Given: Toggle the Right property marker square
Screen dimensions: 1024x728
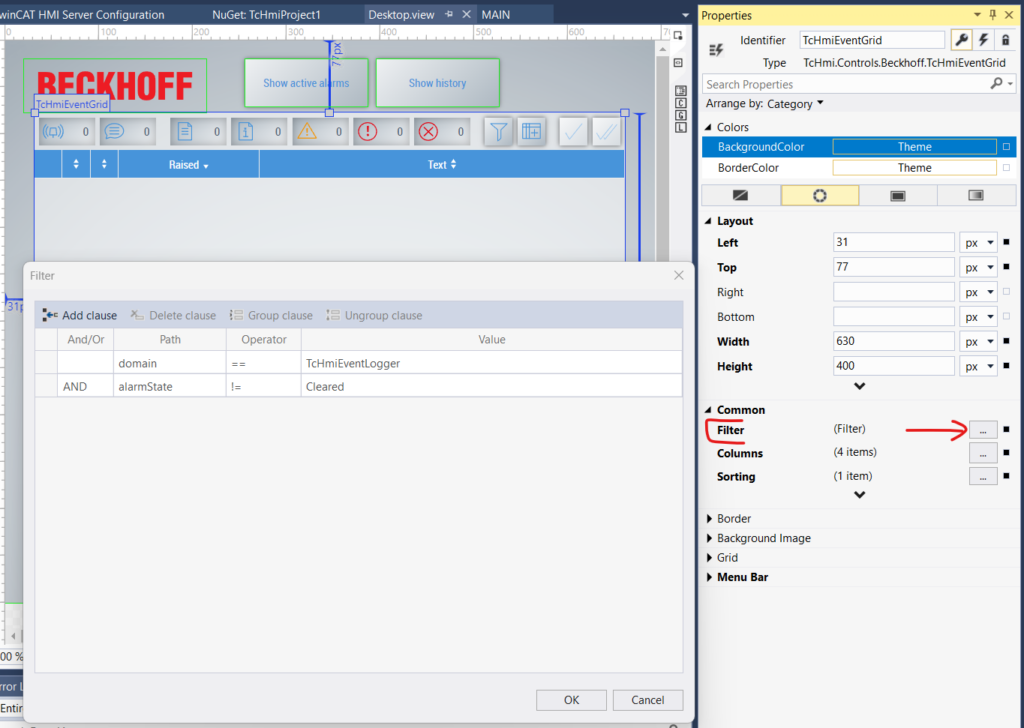Looking at the screenshot, I should click(1006, 292).
